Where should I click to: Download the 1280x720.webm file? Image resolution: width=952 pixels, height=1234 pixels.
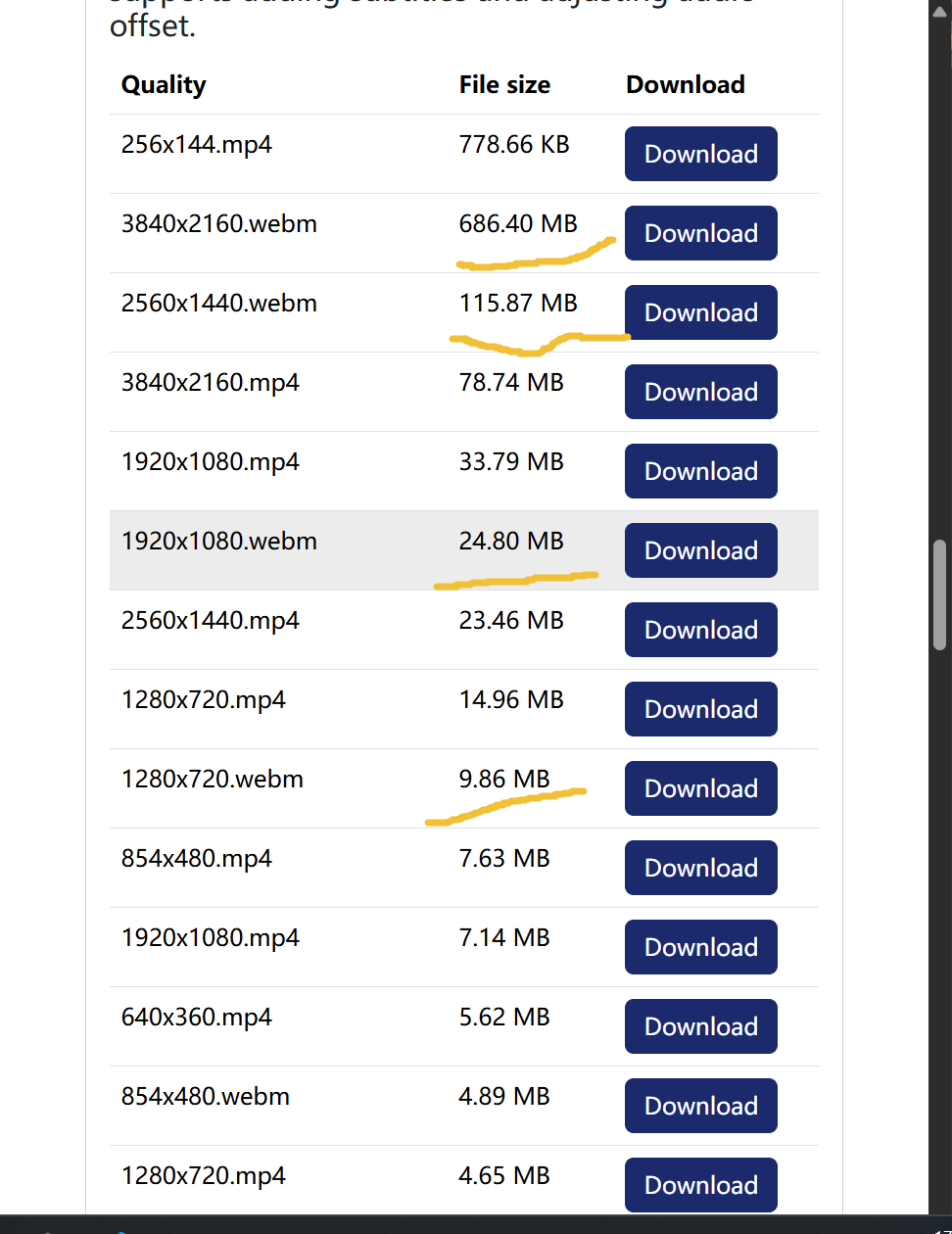(701, 788)
